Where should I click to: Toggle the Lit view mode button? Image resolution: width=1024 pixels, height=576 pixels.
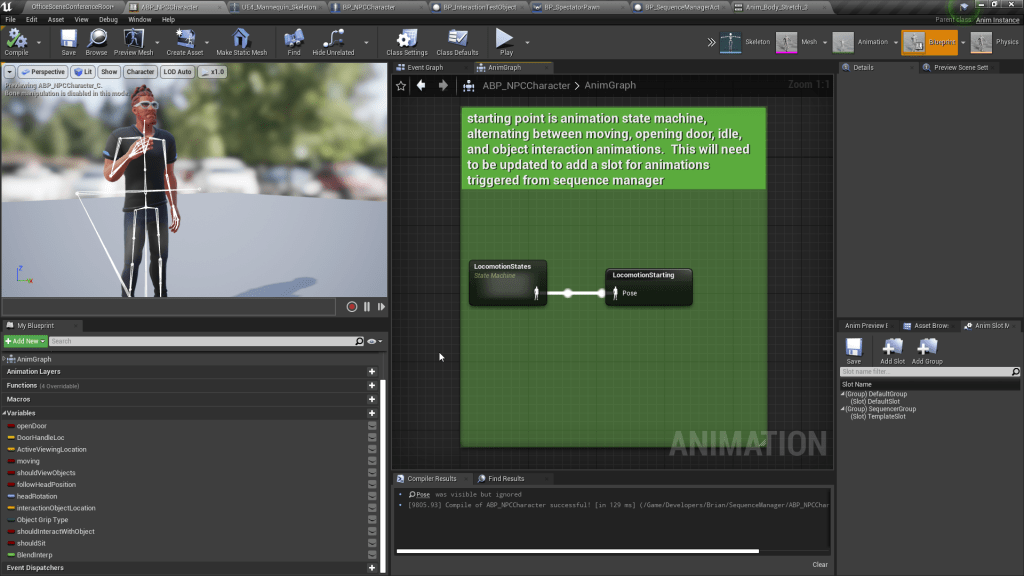[x=82, y=72]
